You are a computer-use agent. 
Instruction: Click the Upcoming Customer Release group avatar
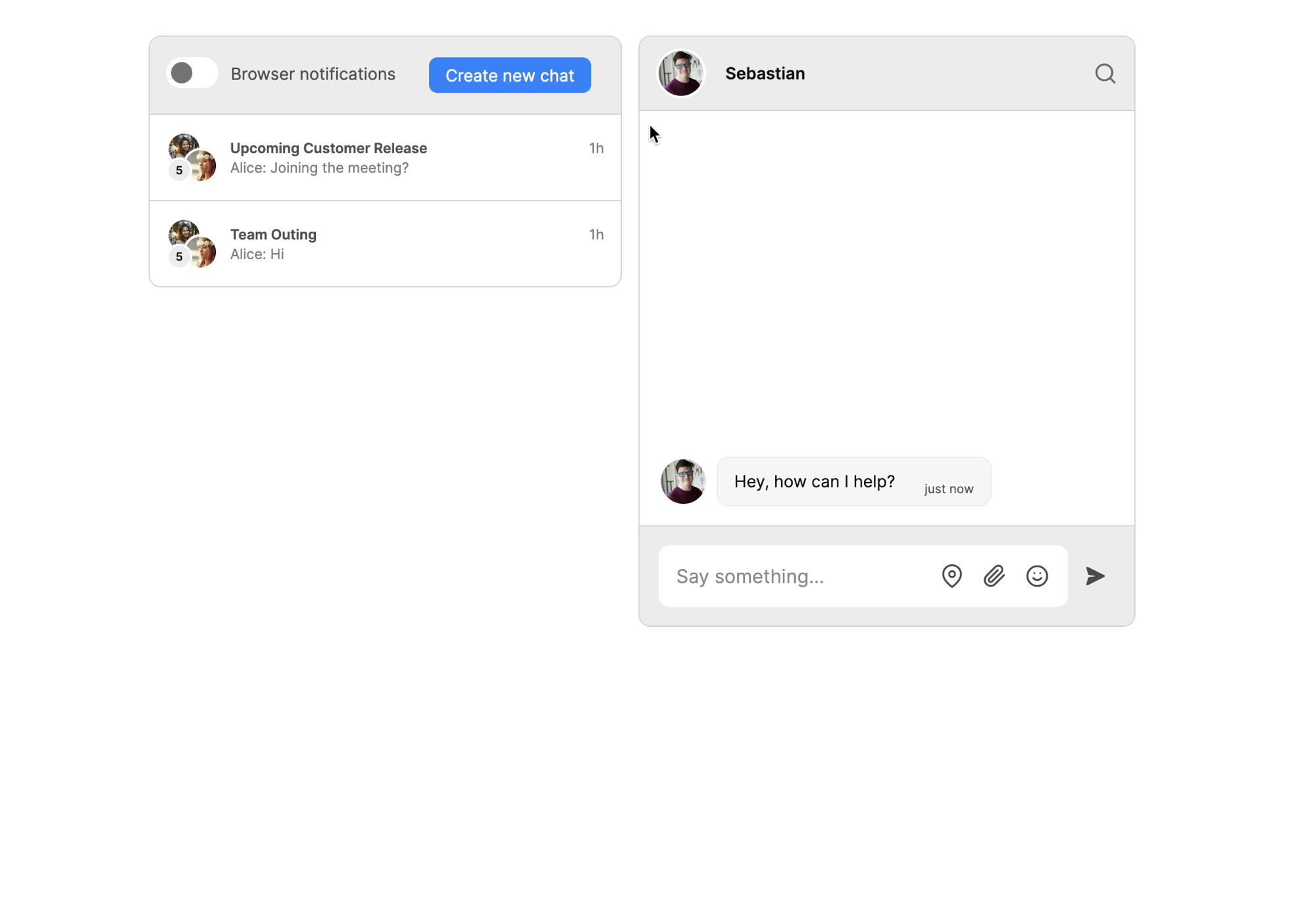(193, 157)
